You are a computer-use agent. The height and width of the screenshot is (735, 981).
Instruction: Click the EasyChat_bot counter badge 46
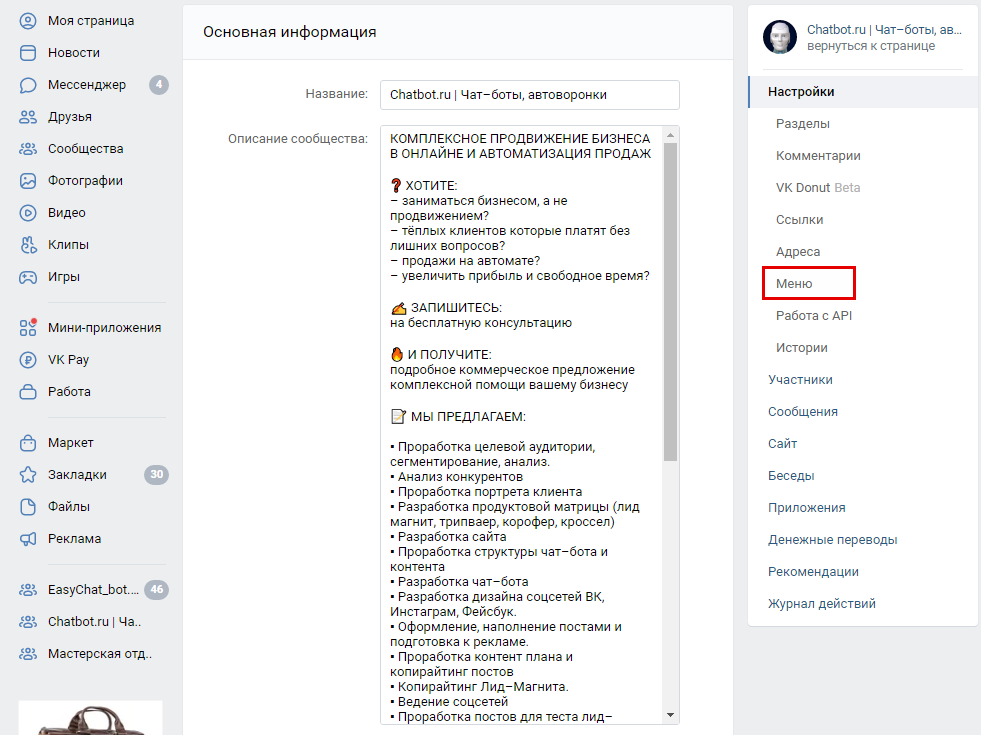[156, 589]
